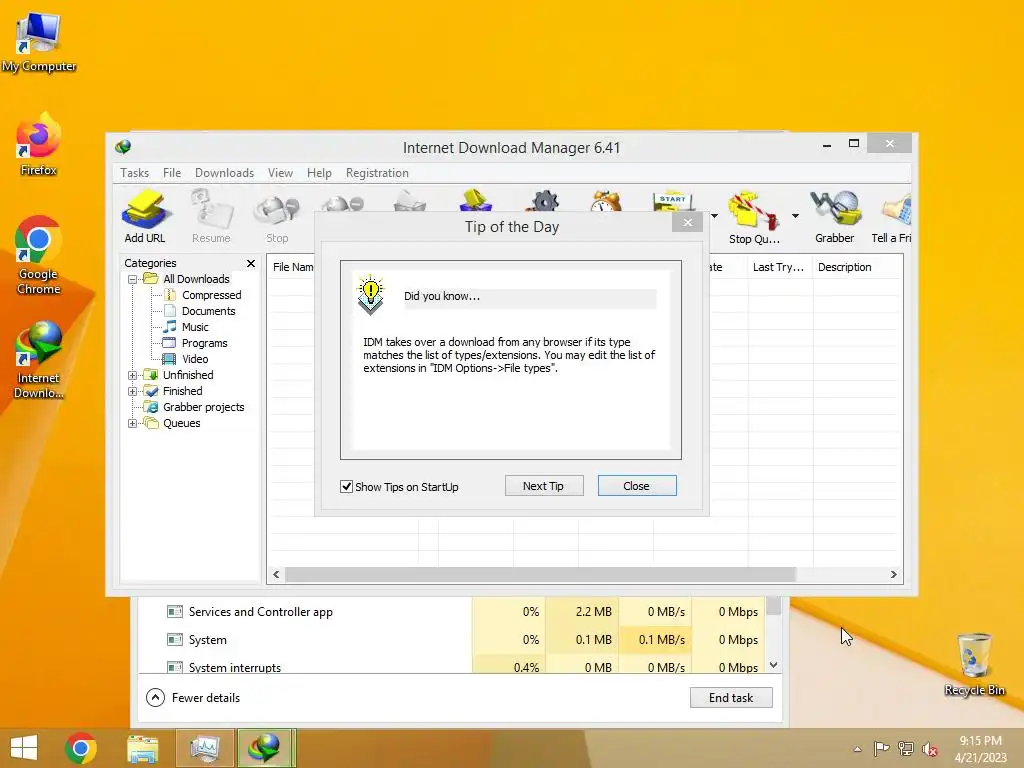Dismiss Tip of the Day with X
1024x768 pixels.
[687, 222]
